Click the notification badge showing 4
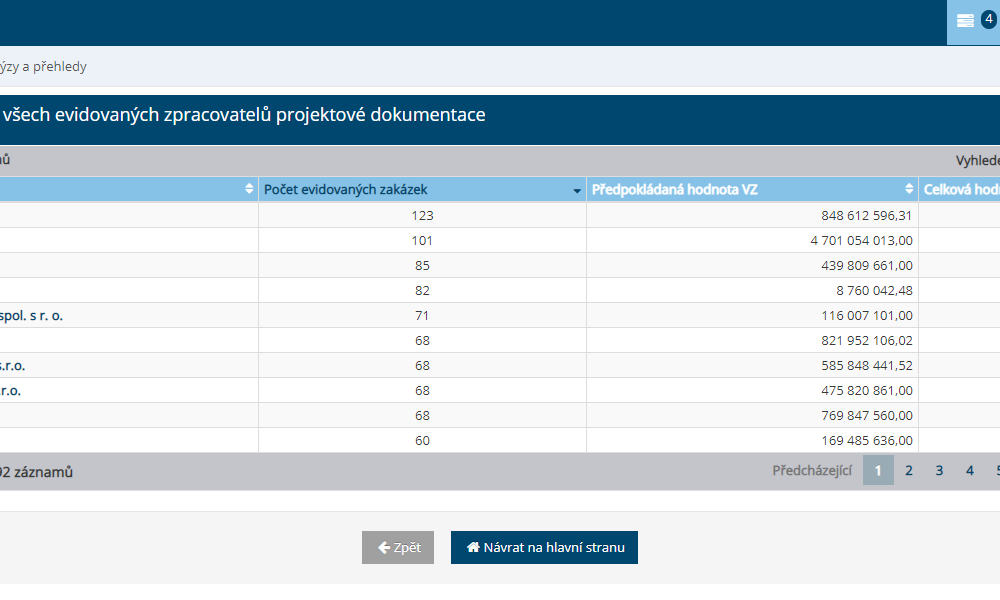 click(x=988, y=18)
